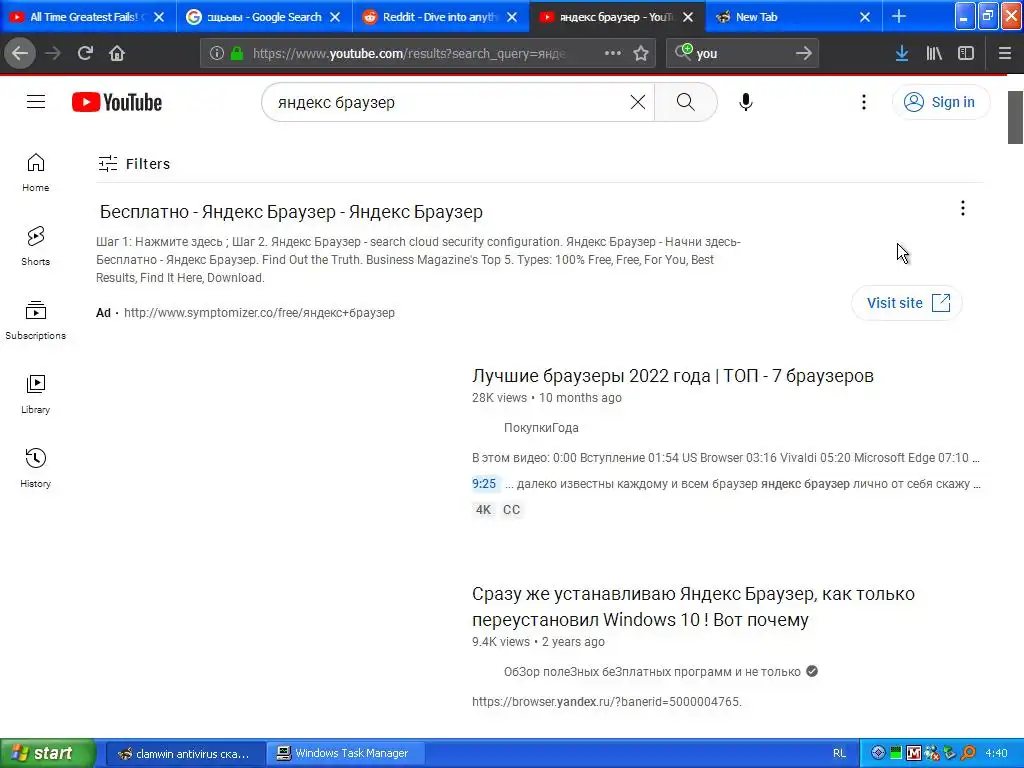The width and height of the screenshot is (1024, 768).
Task: Click the Visit site button
Action: pos(907,303)
